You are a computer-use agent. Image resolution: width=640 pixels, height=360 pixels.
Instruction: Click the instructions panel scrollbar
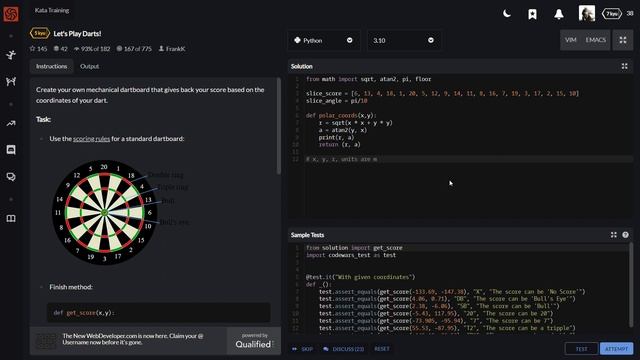[x=279, y=127]
